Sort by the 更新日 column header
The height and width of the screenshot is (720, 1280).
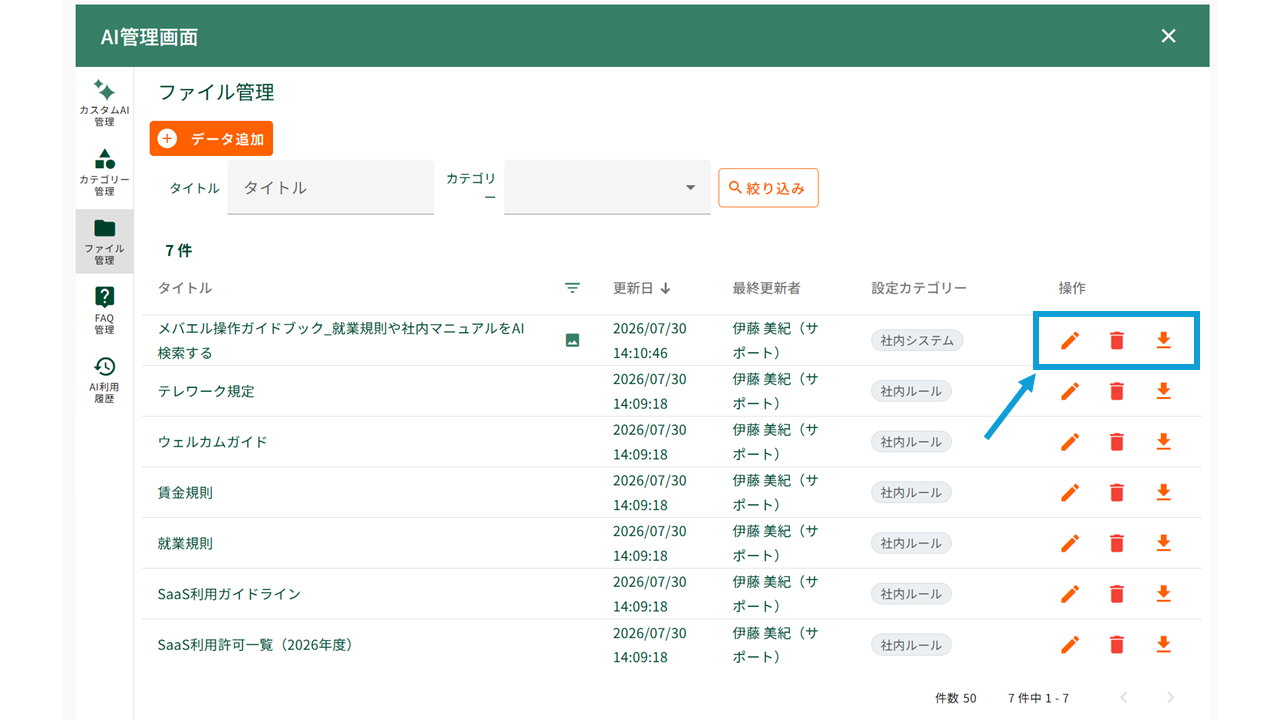point(642,288)
